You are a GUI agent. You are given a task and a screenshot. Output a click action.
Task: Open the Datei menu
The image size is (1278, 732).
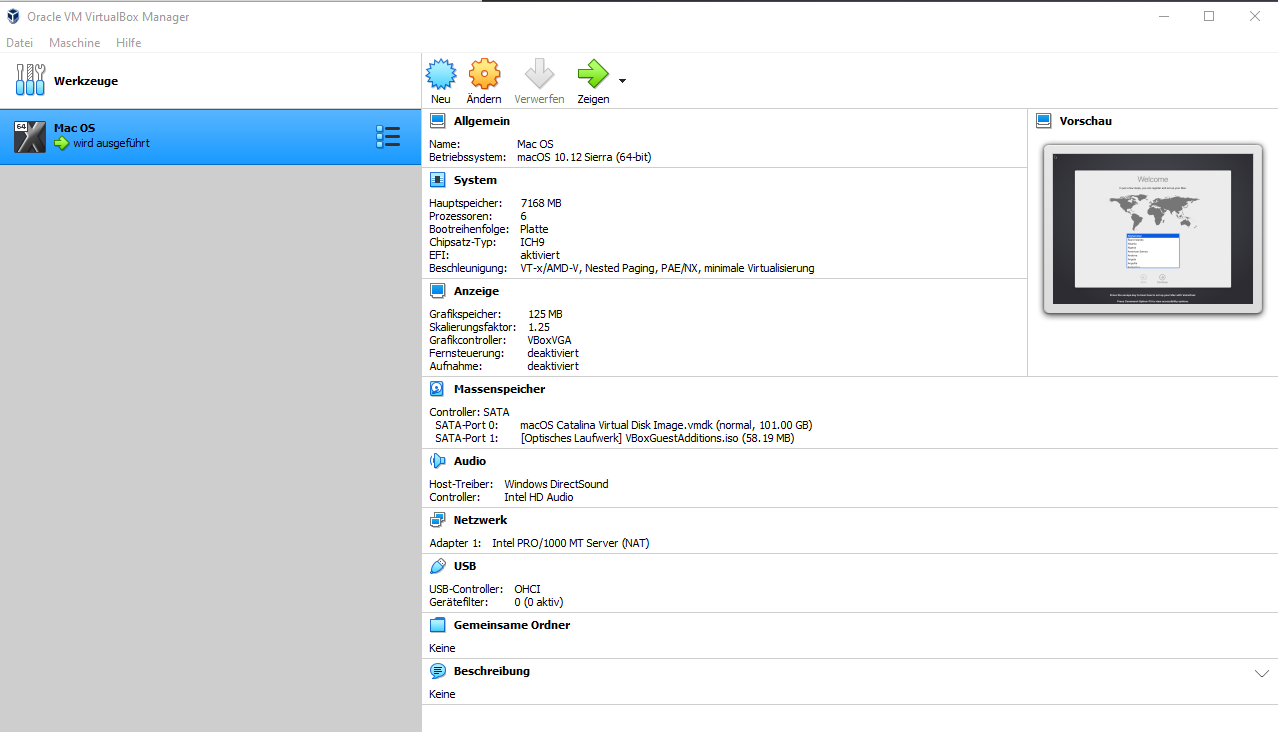coord(19,43)
